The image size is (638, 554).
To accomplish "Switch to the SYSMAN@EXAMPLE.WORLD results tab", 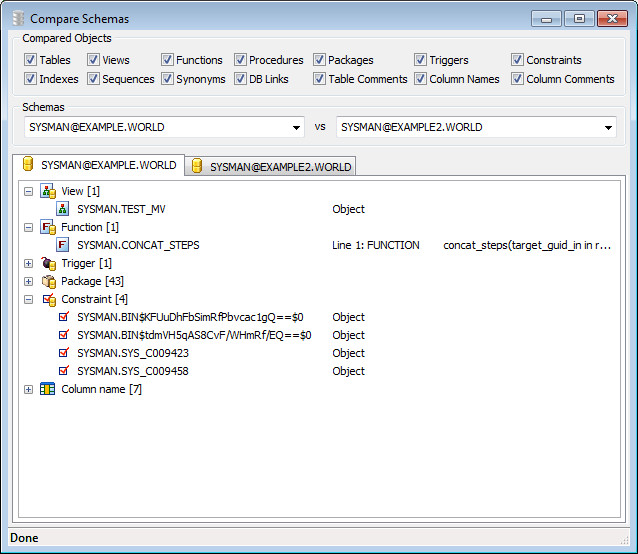I will [x=98, y=165].
